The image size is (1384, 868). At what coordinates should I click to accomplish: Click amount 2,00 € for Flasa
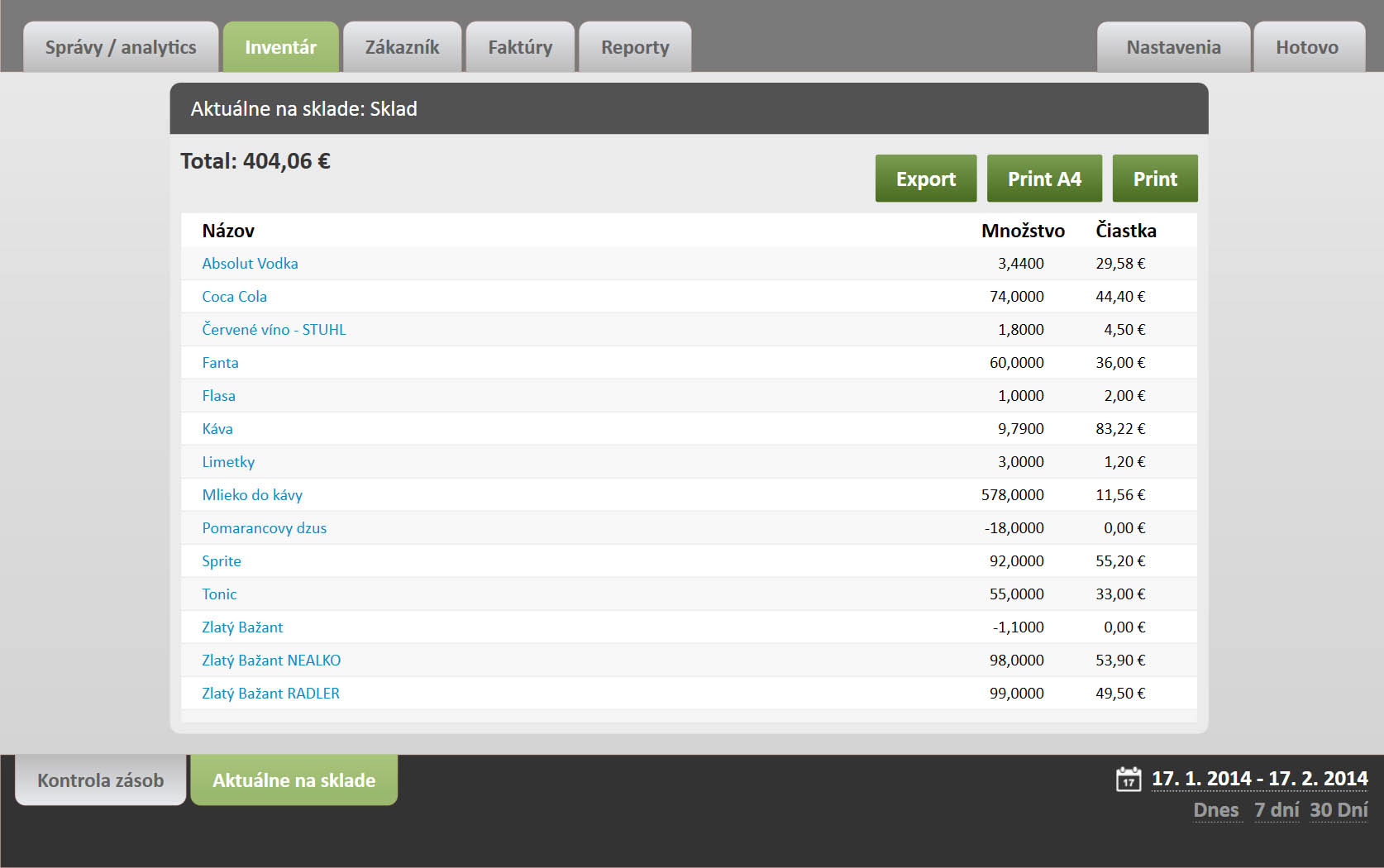point(1124,396)
